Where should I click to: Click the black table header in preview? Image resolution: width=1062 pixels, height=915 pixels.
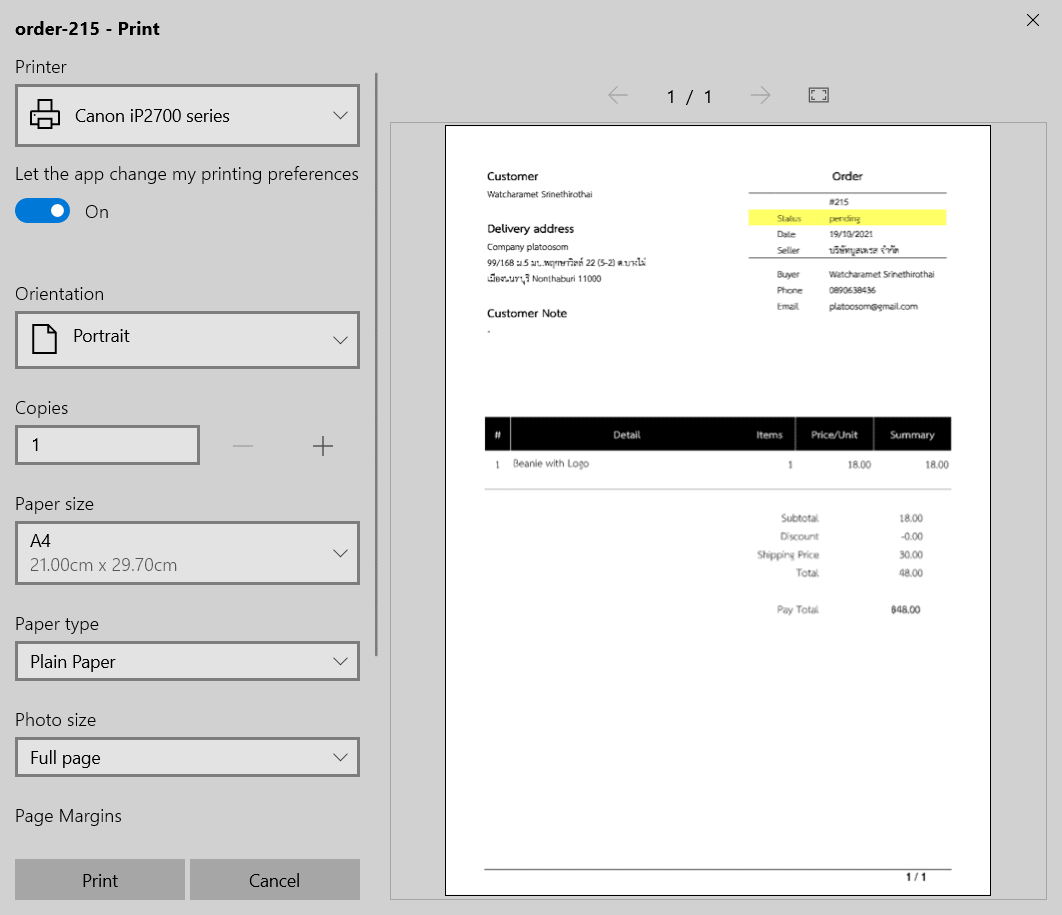click(717, 434)
